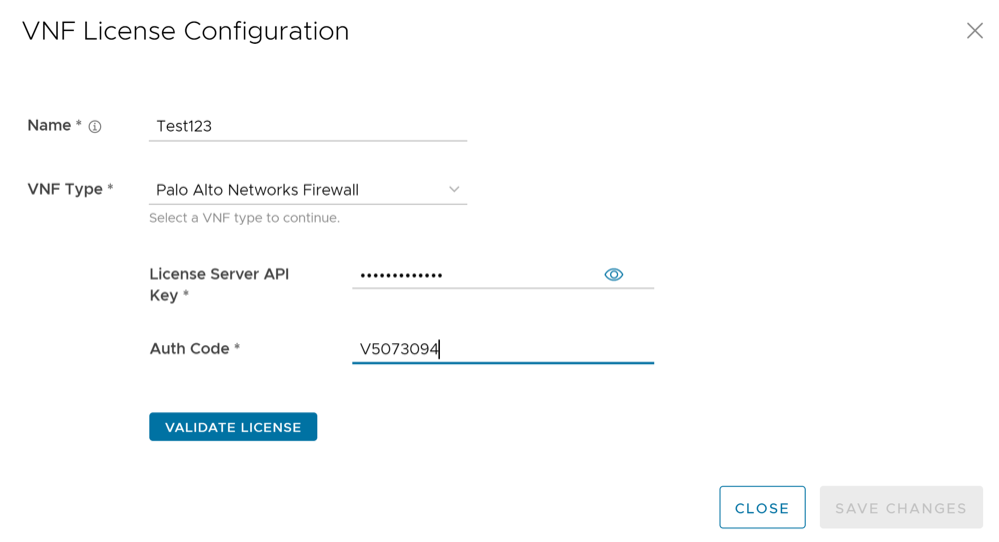Click the masked API key dots
The image size is (999, 542).
coord(401,275)
